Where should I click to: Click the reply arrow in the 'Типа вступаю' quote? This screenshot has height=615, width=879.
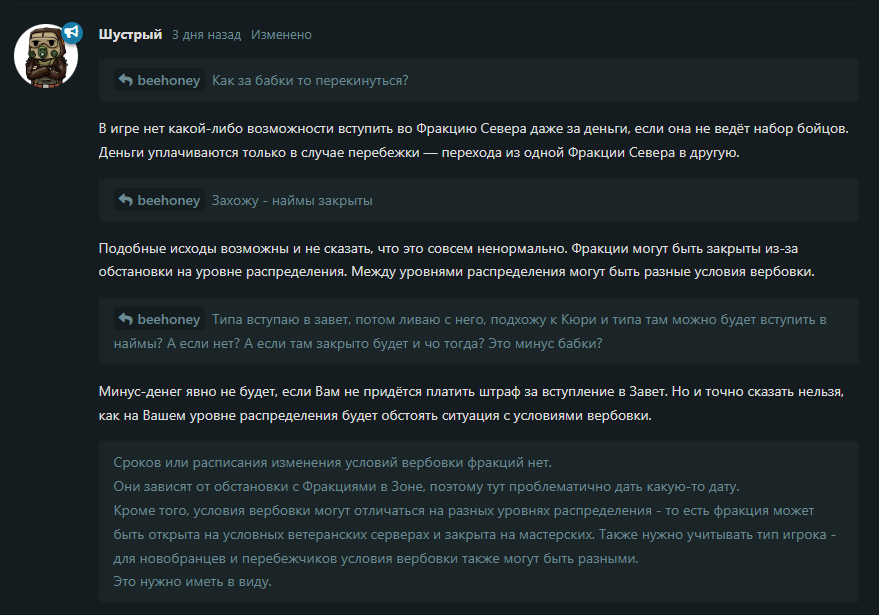point(126,319)
